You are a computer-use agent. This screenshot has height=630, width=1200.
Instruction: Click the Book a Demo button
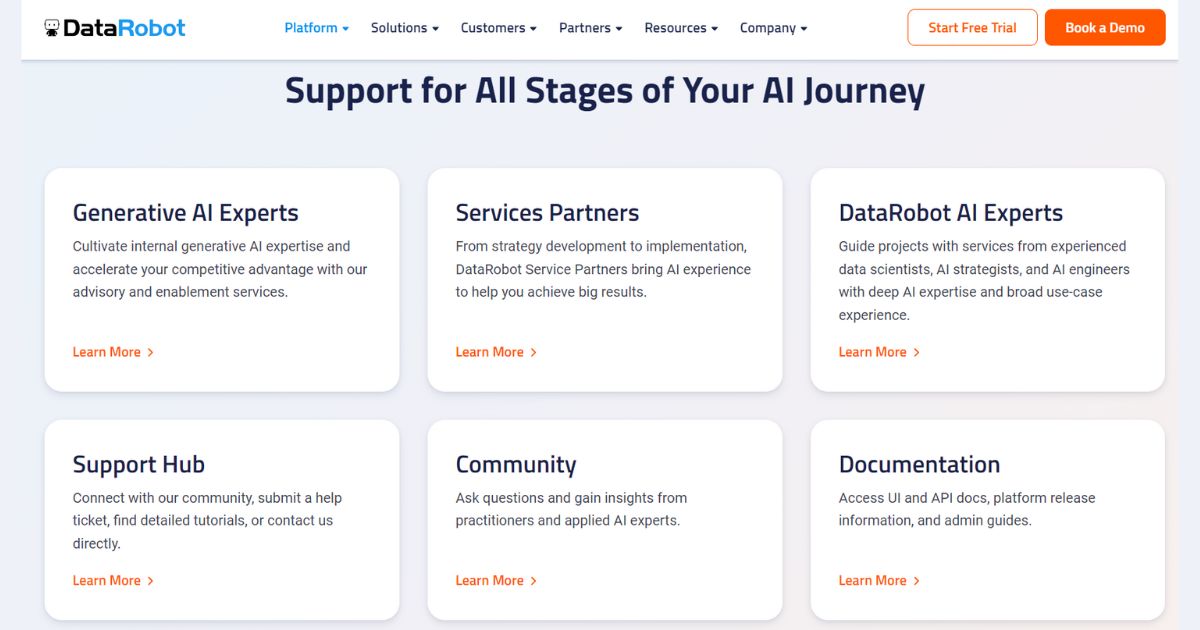point(1105,27)
